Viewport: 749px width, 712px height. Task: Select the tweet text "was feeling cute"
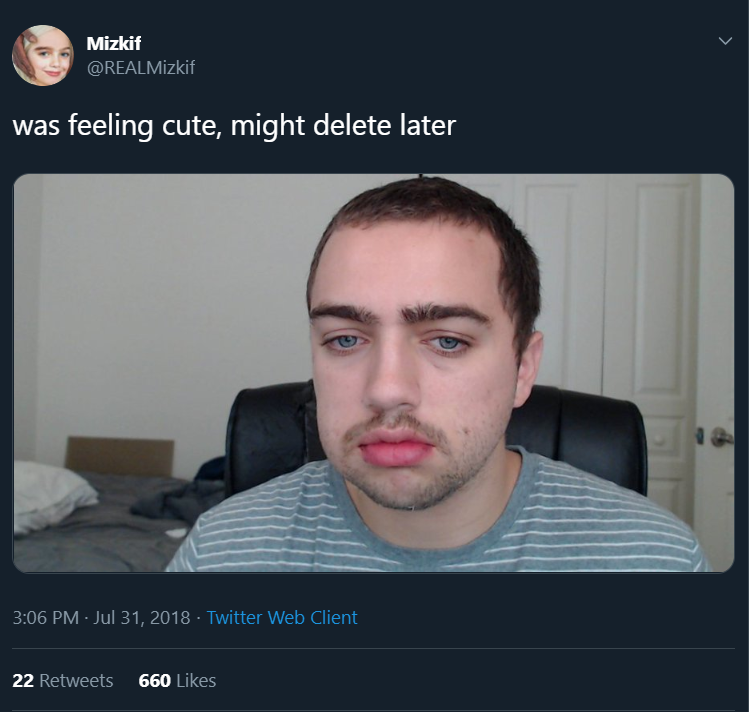(118, 126)
